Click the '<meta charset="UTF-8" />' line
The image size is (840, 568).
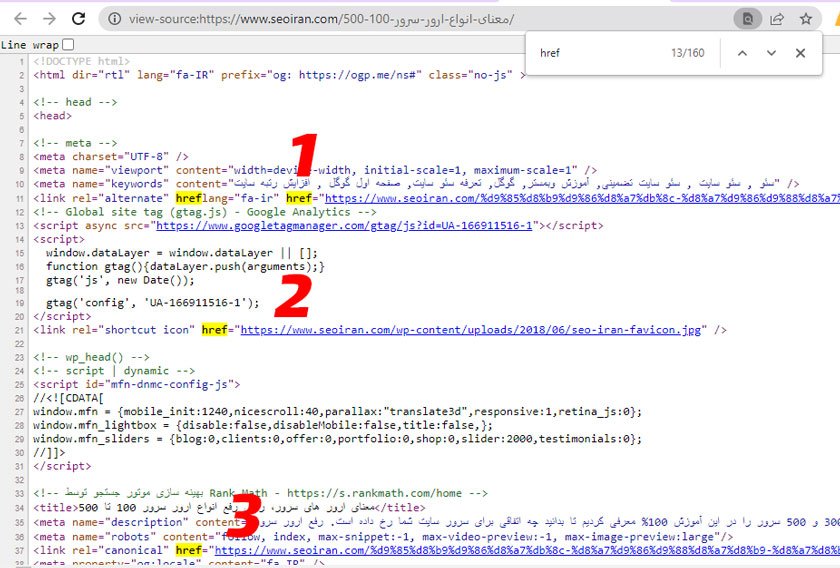click(111, 156)
